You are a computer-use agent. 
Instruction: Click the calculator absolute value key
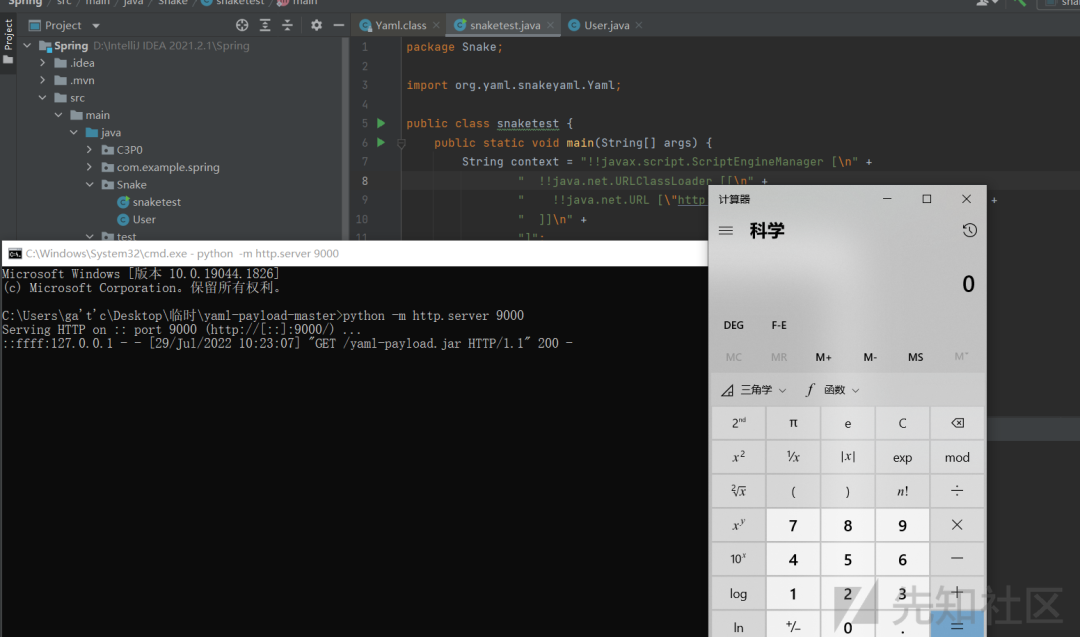(848, 457)
